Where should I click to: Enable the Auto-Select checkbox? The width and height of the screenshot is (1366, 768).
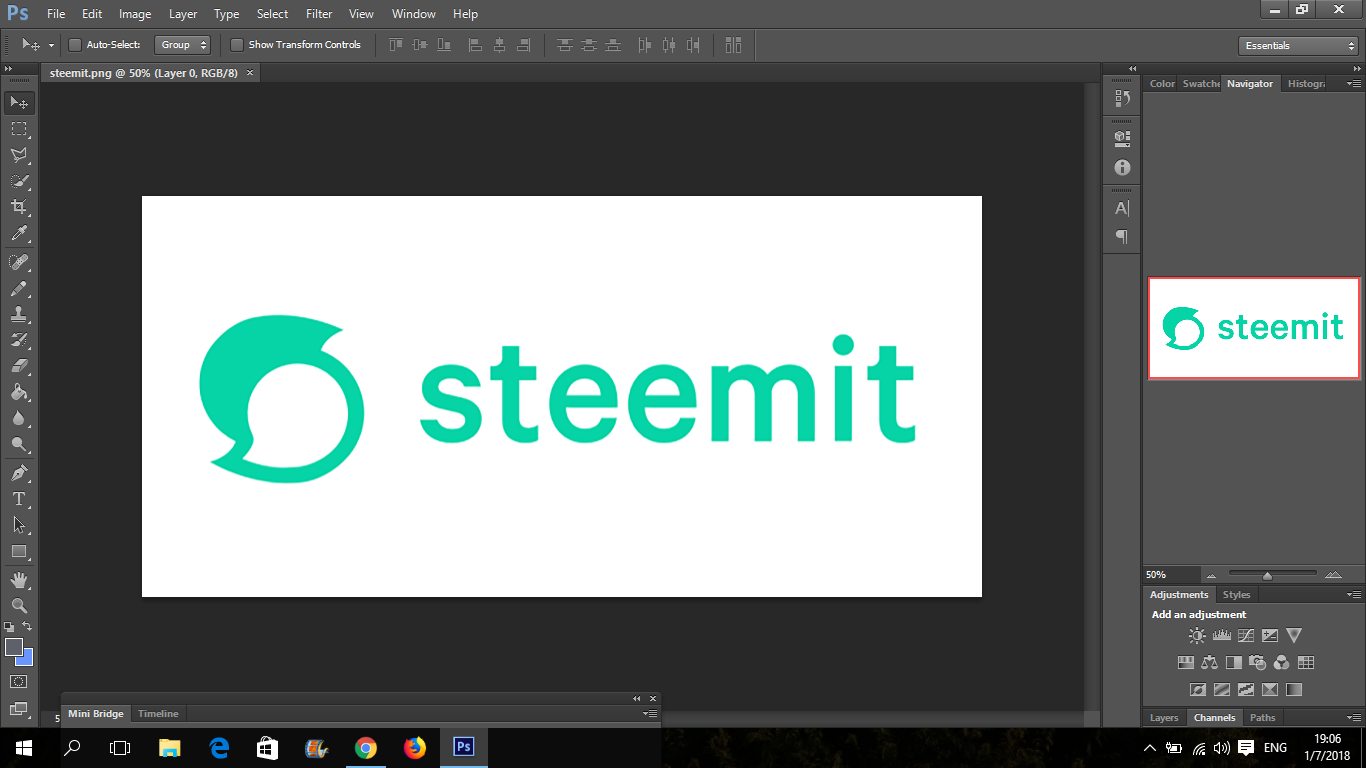(x=75, y=45)
